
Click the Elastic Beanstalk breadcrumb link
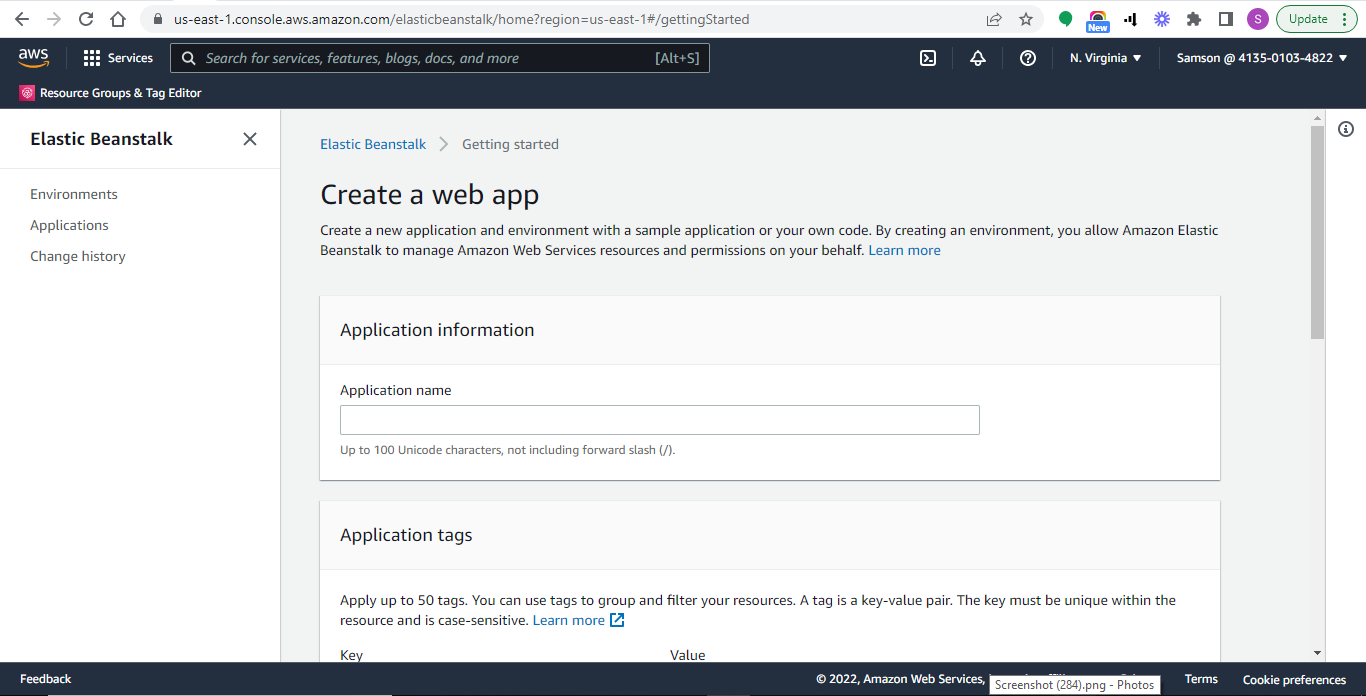(373, 144)
